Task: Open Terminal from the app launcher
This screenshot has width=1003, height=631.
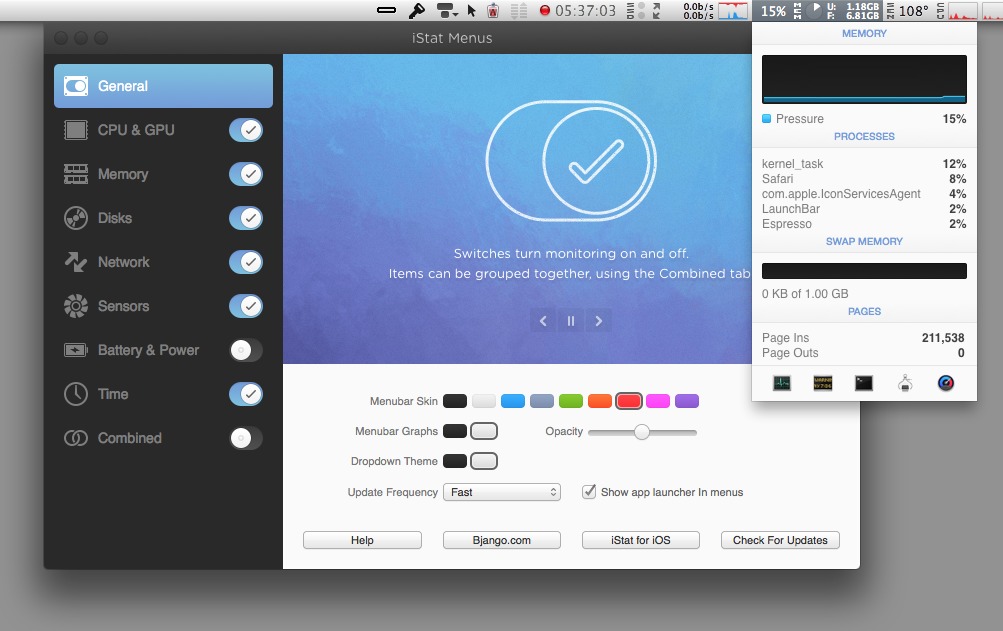Action: point(864,383)
